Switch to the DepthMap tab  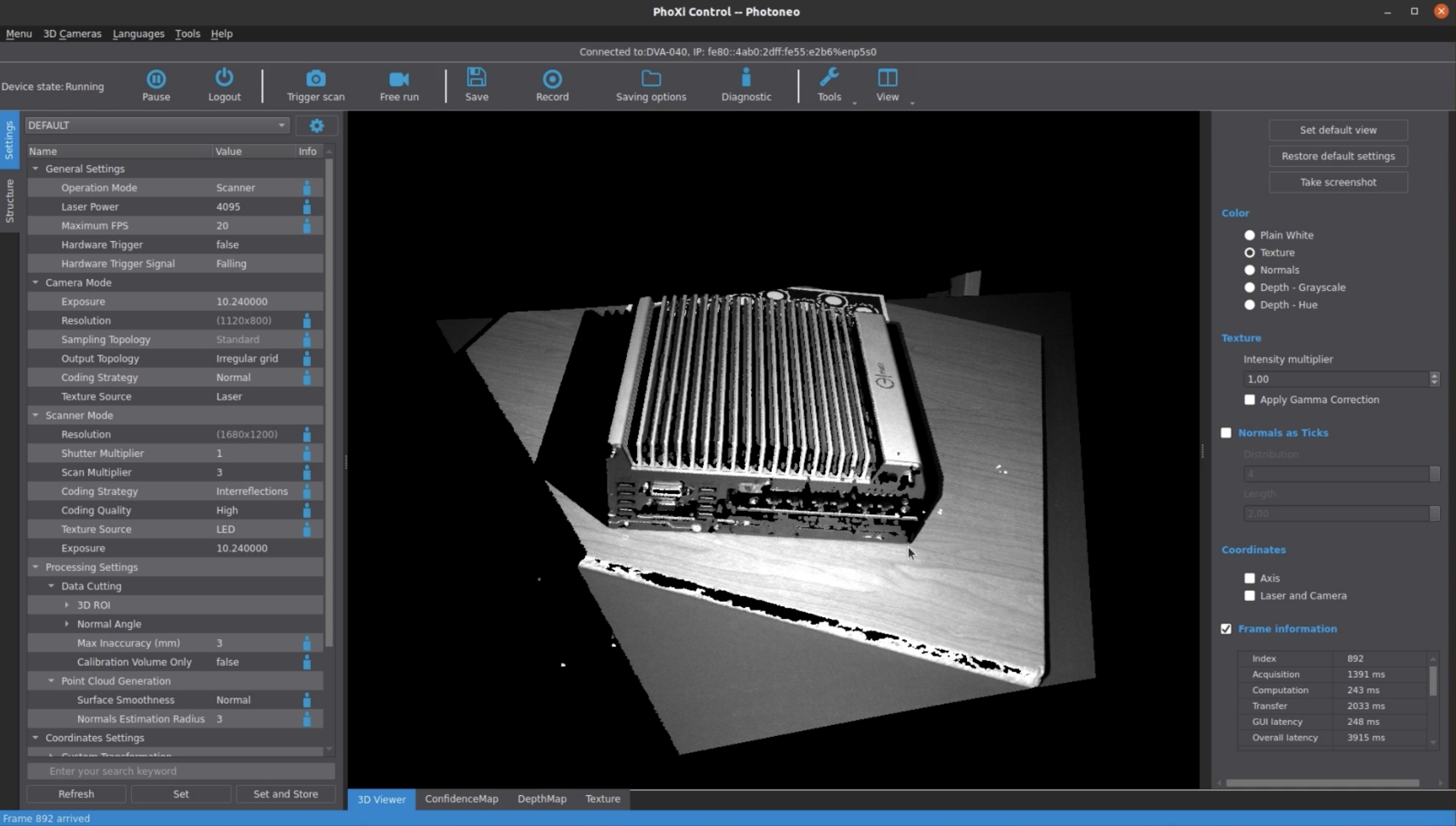(x=541, y=799)
